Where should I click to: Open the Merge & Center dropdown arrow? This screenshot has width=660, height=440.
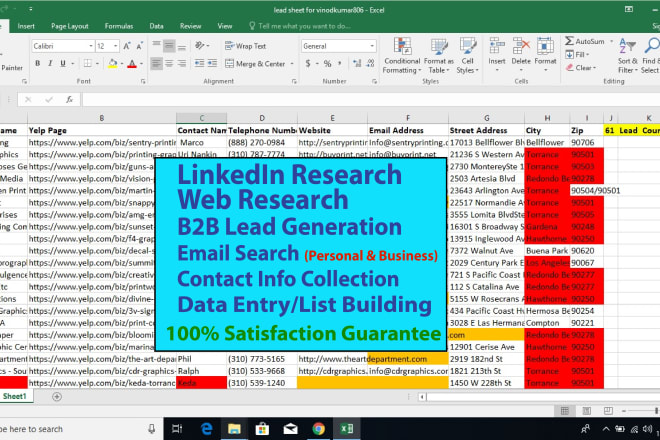point(292,64)
